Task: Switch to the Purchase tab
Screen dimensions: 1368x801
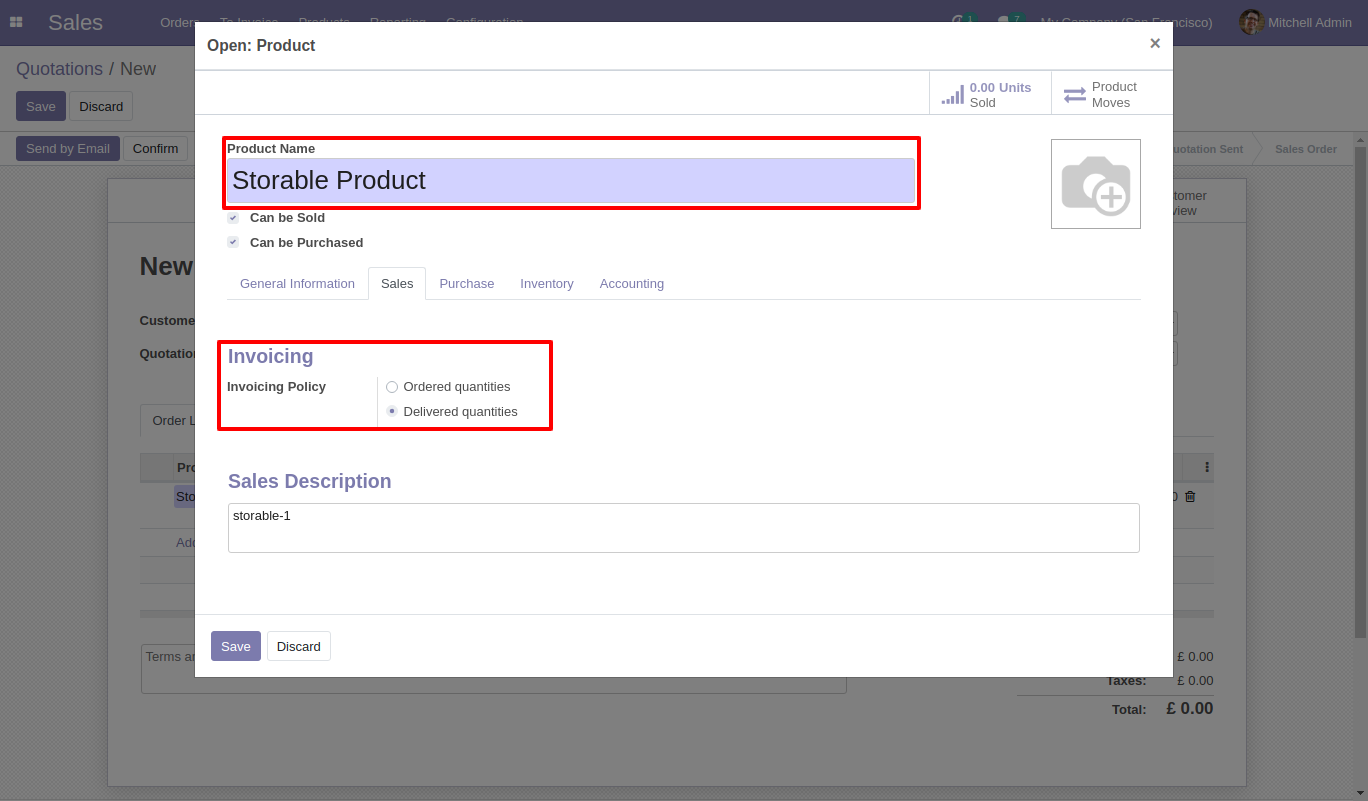Action: (467, 284)
